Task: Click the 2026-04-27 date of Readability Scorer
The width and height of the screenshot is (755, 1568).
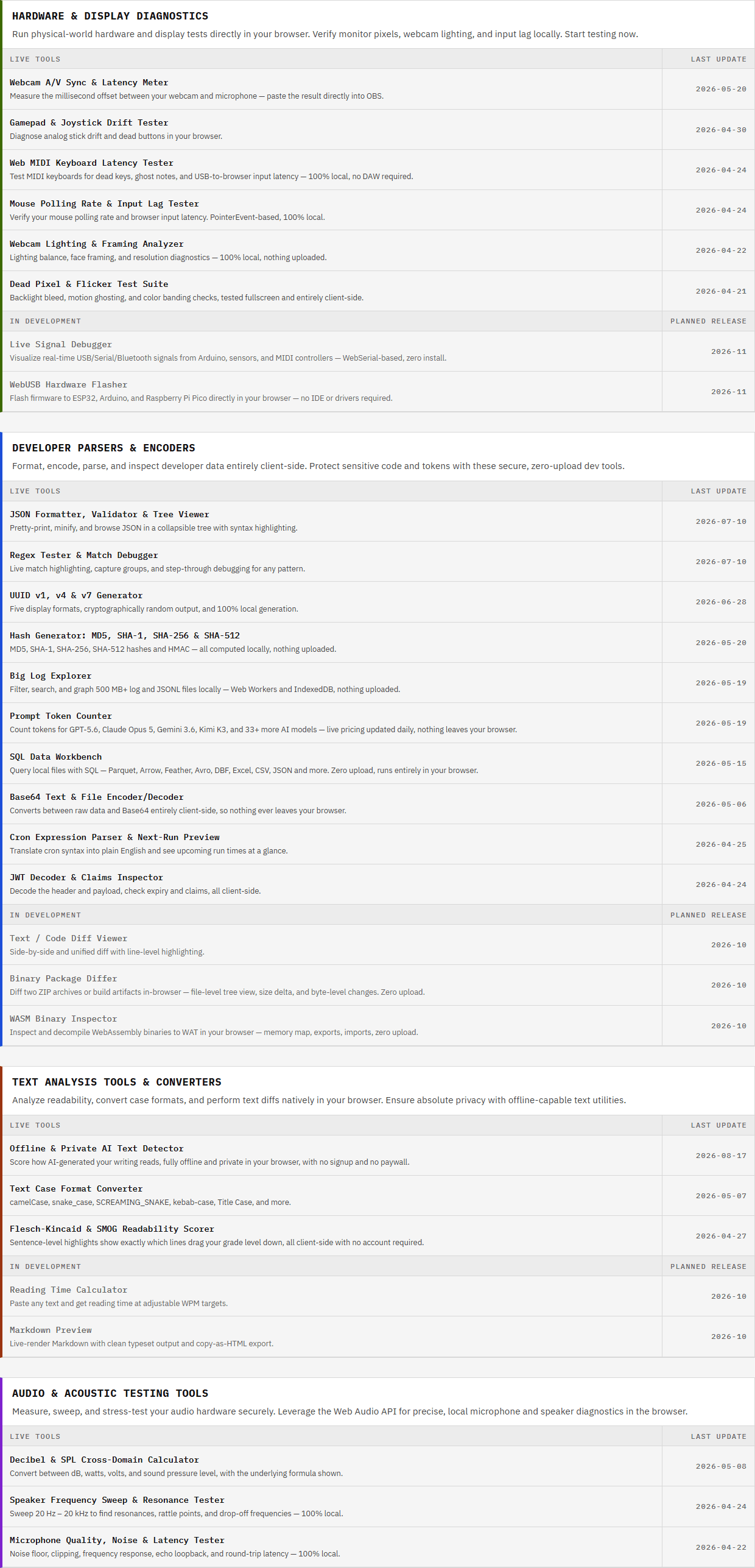Action: [x=721, y=1236]
